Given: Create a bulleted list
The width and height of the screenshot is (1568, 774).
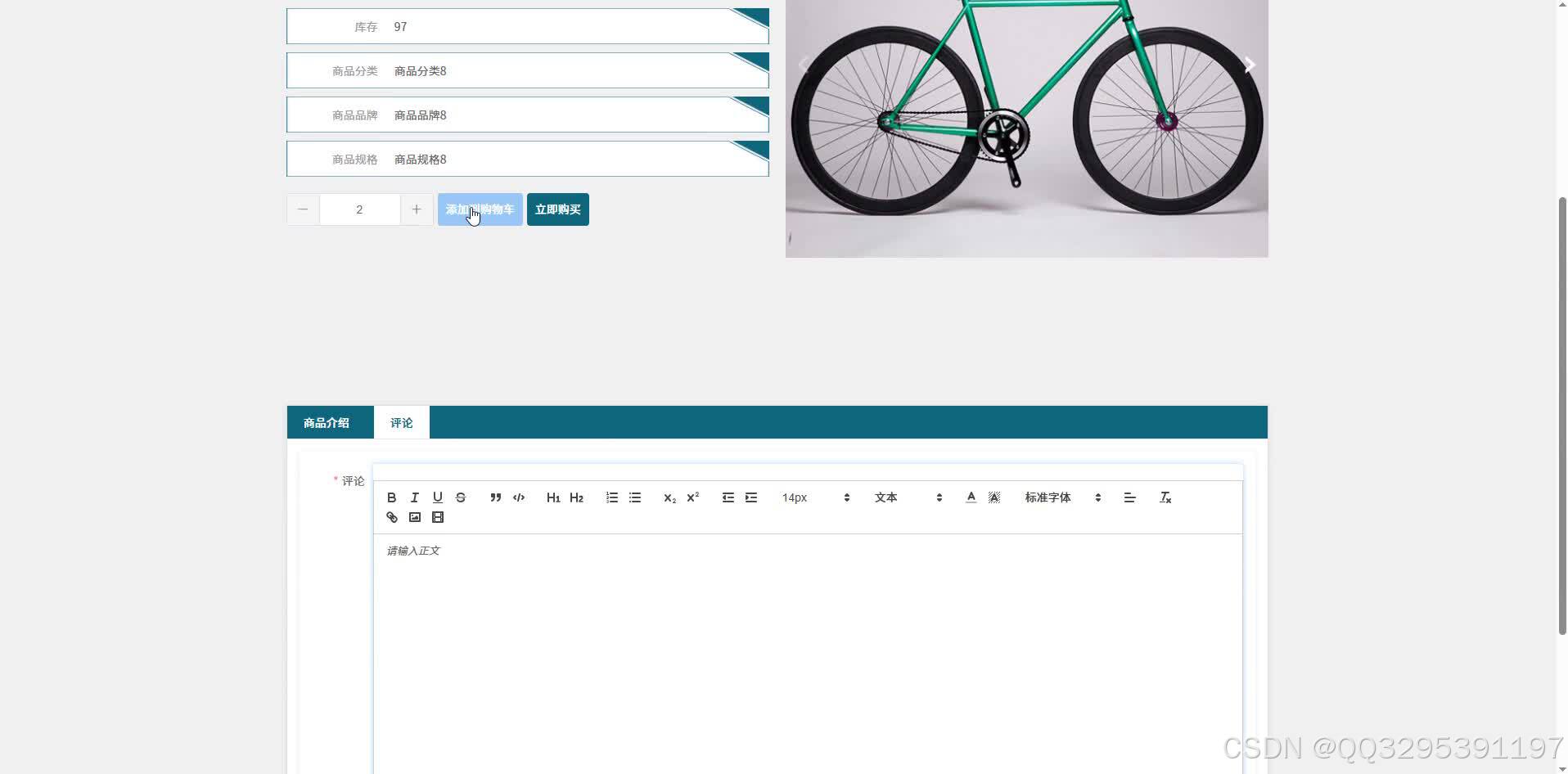Looking at the screenshot, I should (634, 497).
